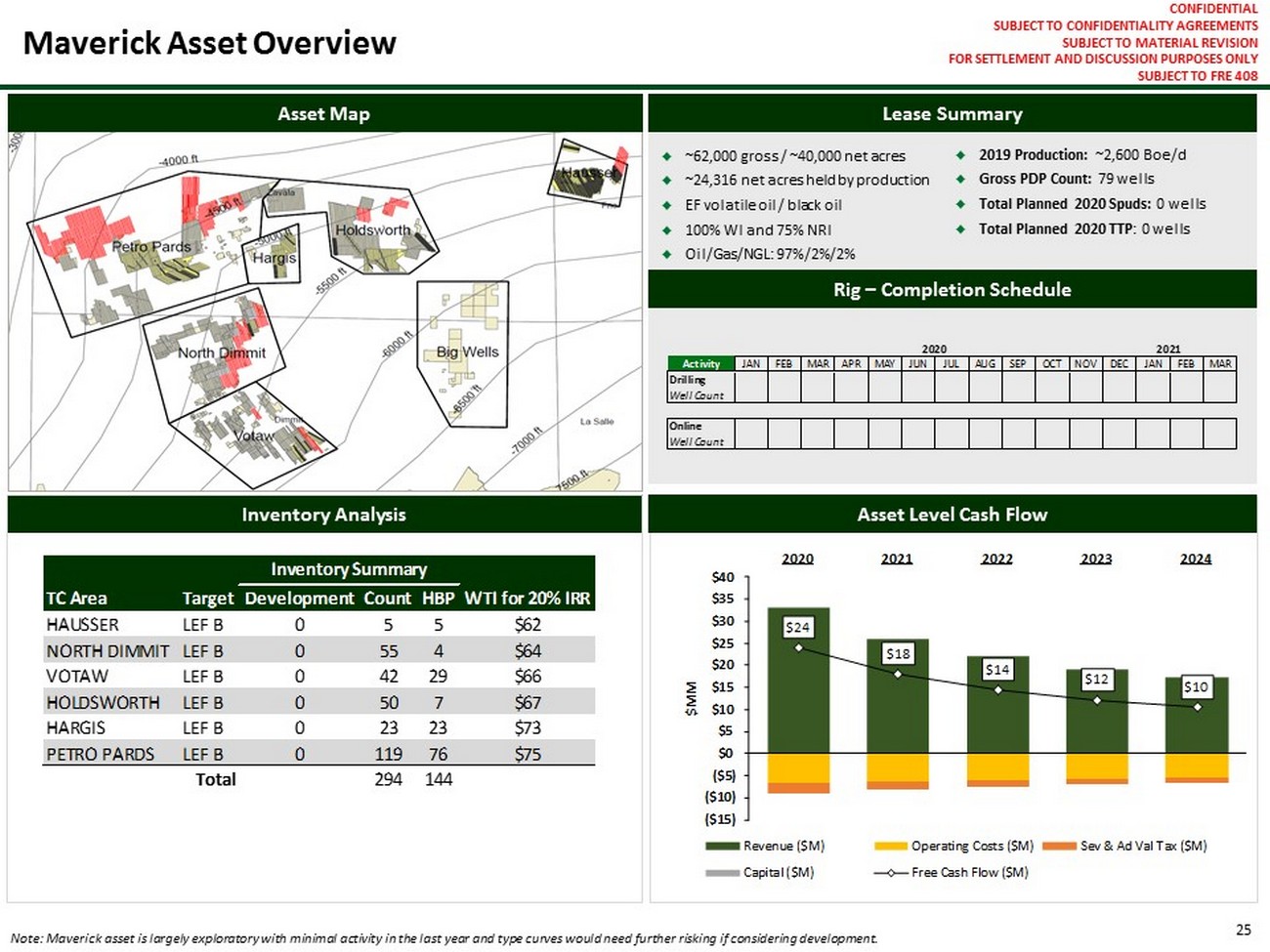Click the Petro Pards label on map
This screenshot has height=952, width=1270.
pos(151,247)
